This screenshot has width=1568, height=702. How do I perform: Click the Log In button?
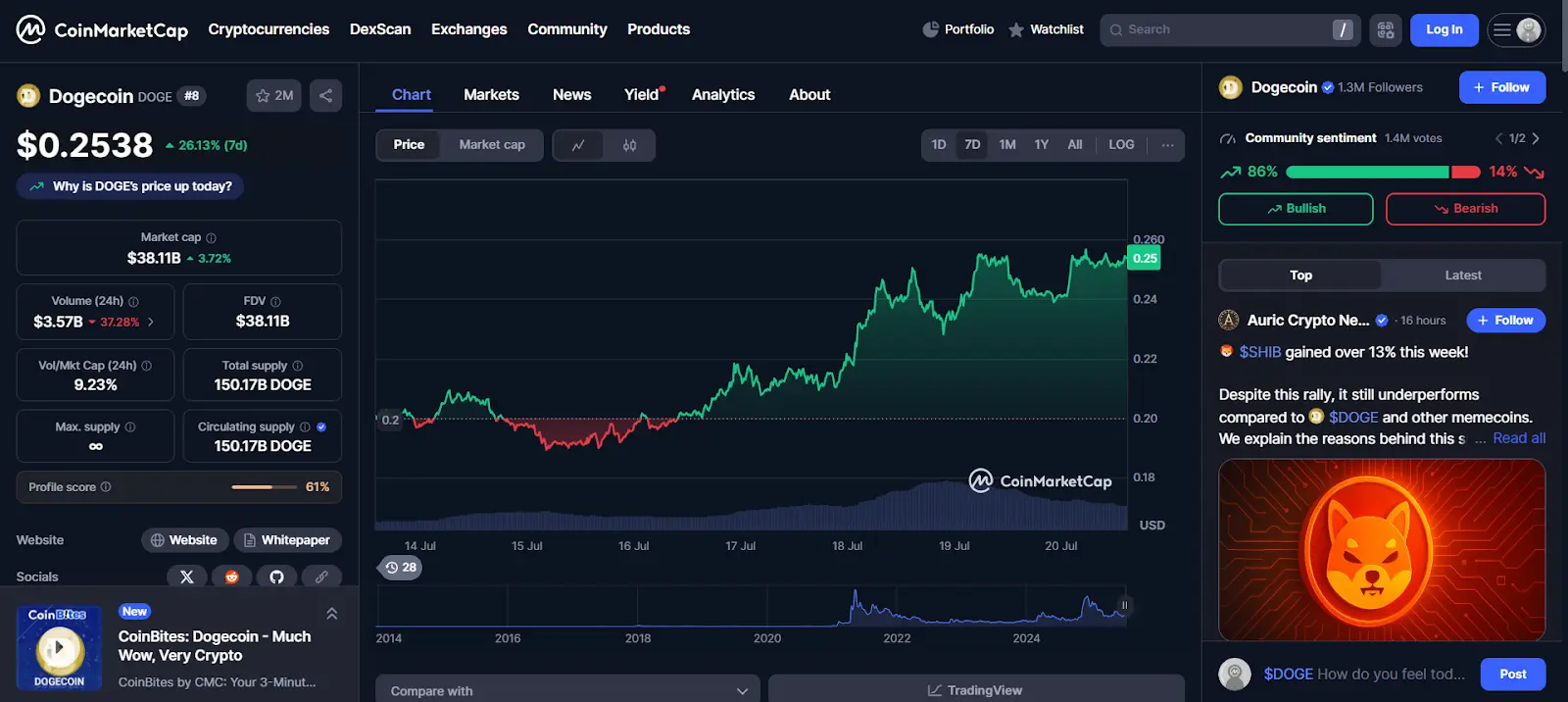tap(1445, 30)
